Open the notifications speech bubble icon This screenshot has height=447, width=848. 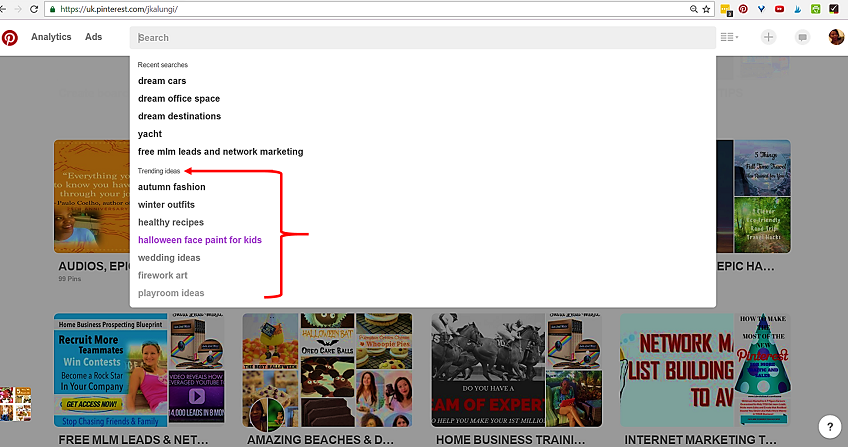803,37
